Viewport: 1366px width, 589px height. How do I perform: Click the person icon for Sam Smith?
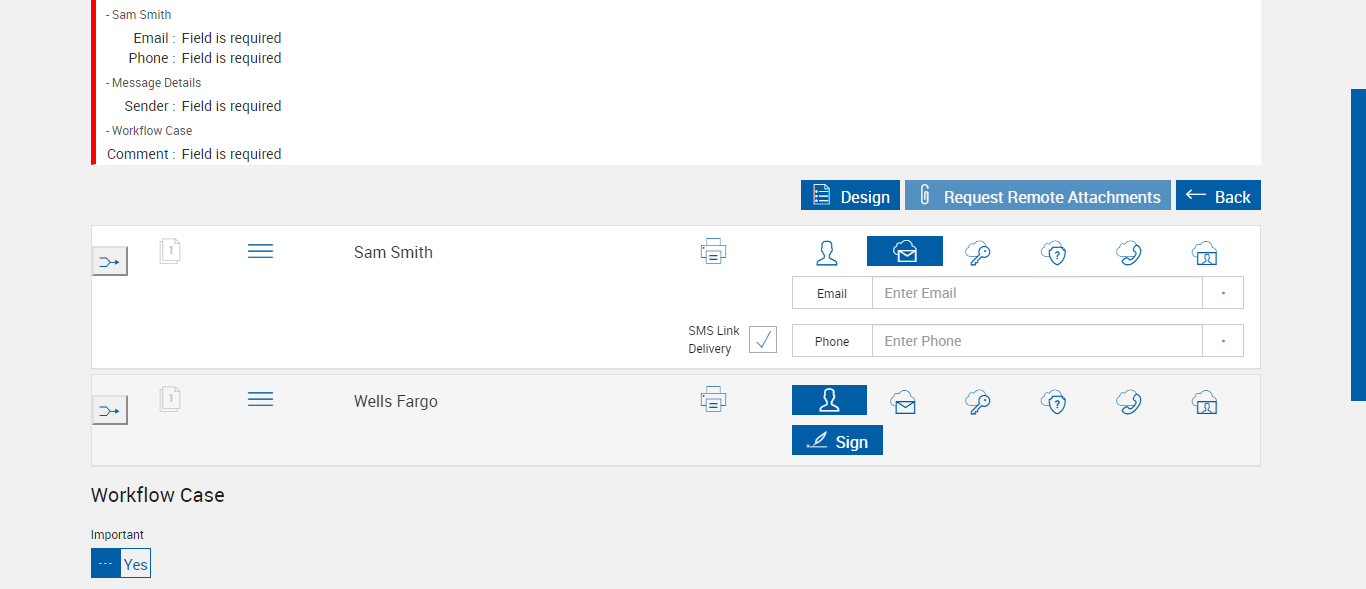pyautogui.click(x=827, y=252)
